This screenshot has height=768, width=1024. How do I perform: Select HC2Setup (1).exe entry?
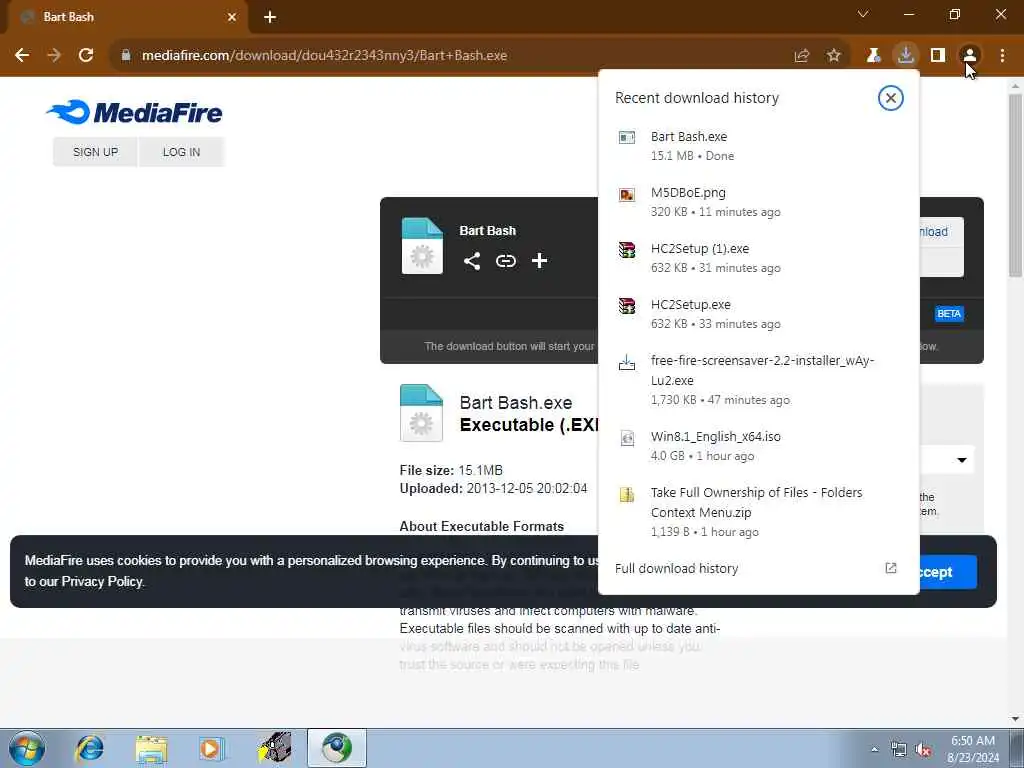click(759, 258)
